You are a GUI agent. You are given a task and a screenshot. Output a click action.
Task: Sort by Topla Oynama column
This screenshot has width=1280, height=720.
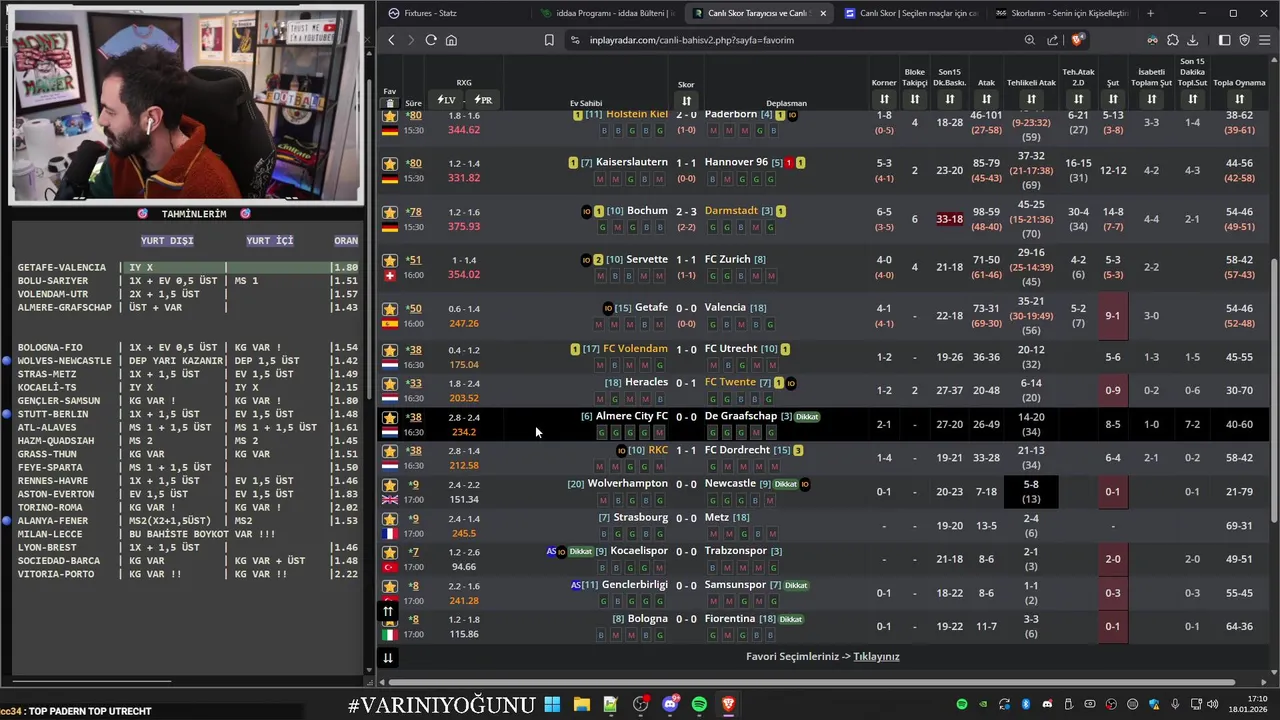tap(1239, 99)
